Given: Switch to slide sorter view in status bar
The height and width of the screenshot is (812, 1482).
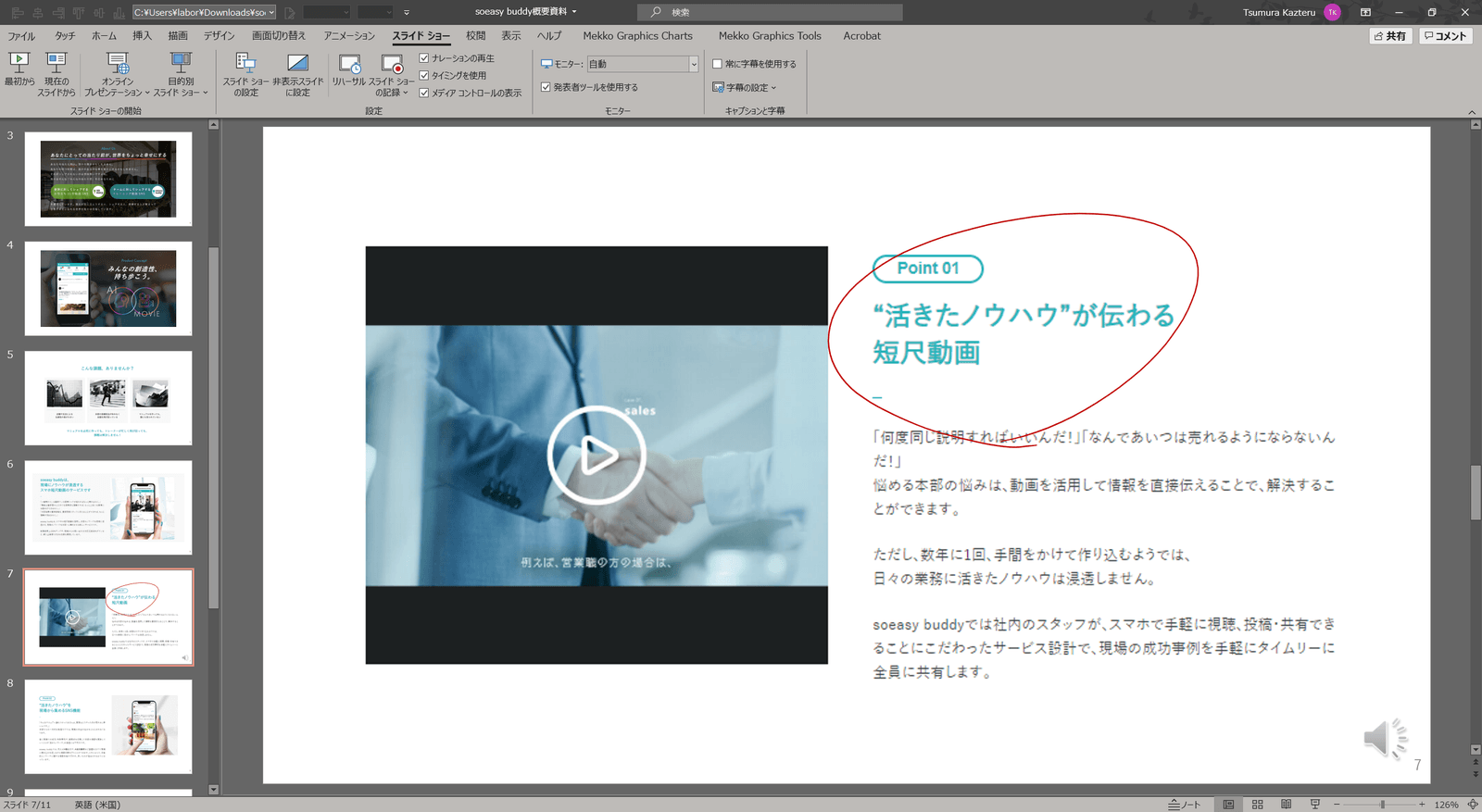Looking at the screenshot, I should 1257,805.
